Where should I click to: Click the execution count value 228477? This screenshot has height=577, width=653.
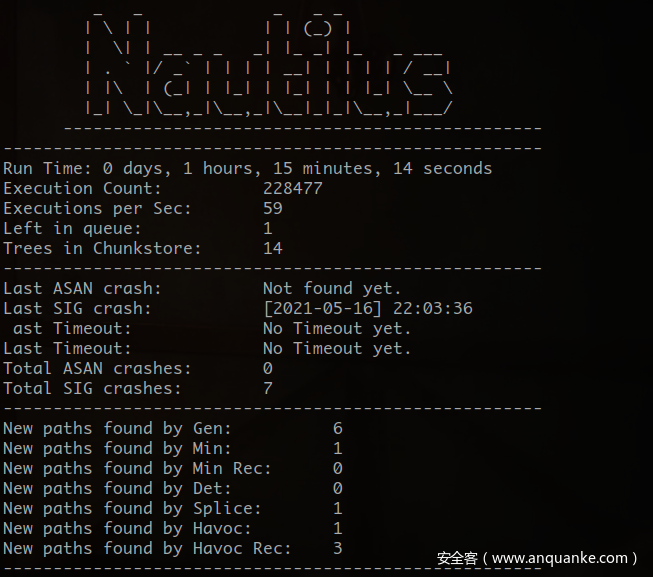pyautogui.click(x=292, y=189)
